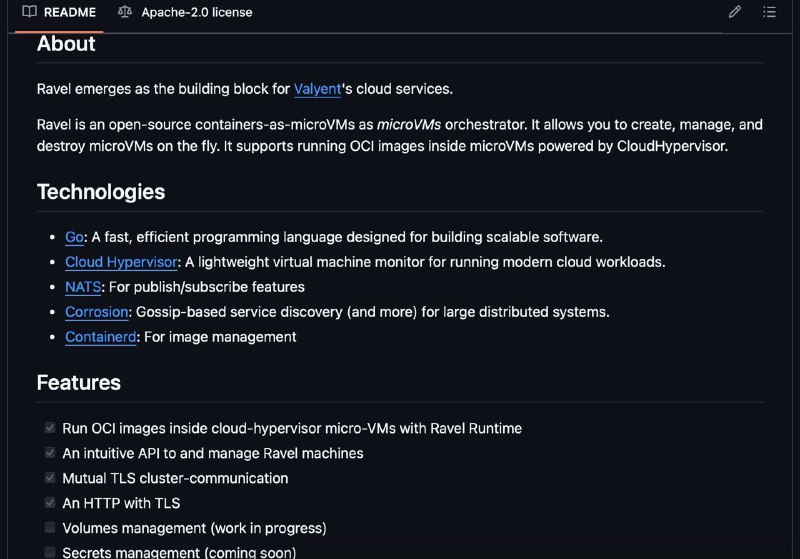Image resolution: width=800 pixels, height=559 pixels.
Task: Click the 'About' heading
Action: point(66,44)
